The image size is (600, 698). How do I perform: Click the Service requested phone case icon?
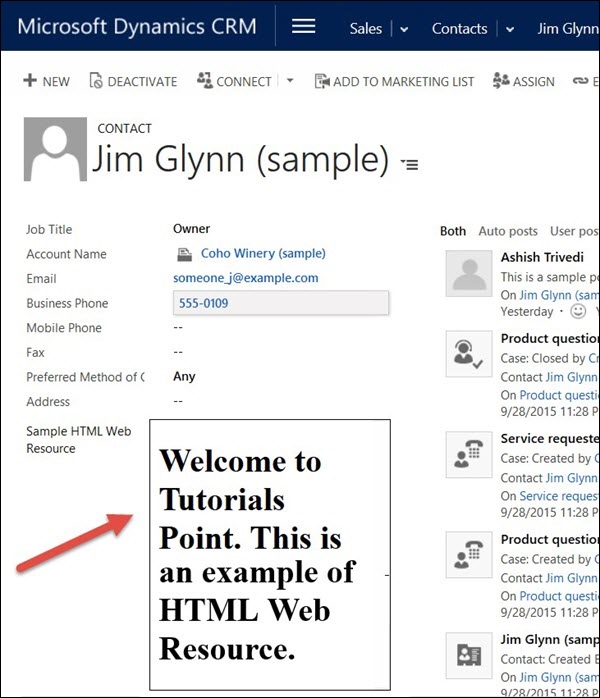point(469,455)
